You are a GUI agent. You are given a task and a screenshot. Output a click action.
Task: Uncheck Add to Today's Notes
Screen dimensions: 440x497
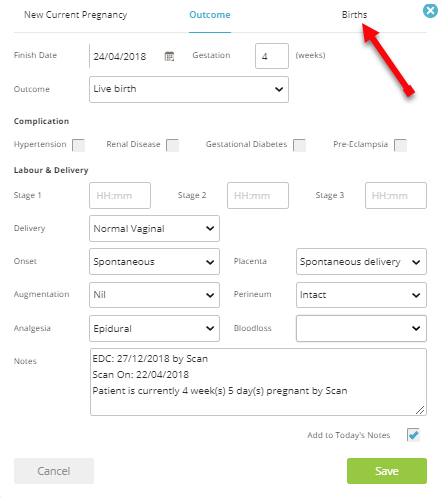click(413, 435)
